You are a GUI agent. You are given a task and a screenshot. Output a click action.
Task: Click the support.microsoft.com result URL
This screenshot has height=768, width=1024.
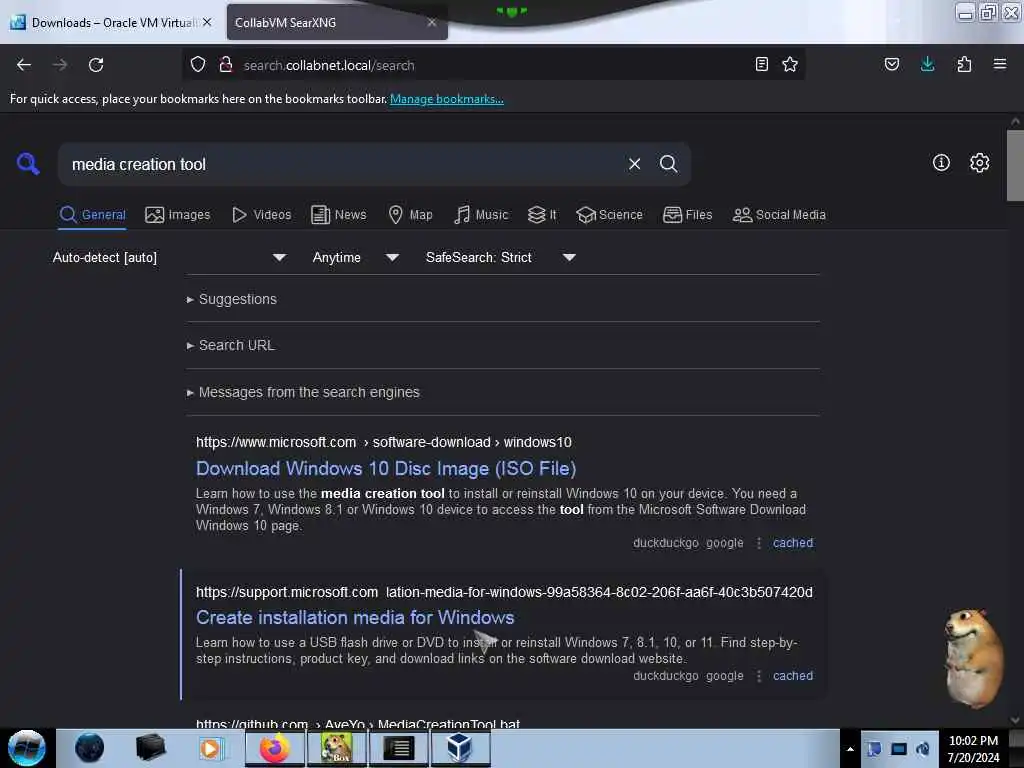click(504, 592)
